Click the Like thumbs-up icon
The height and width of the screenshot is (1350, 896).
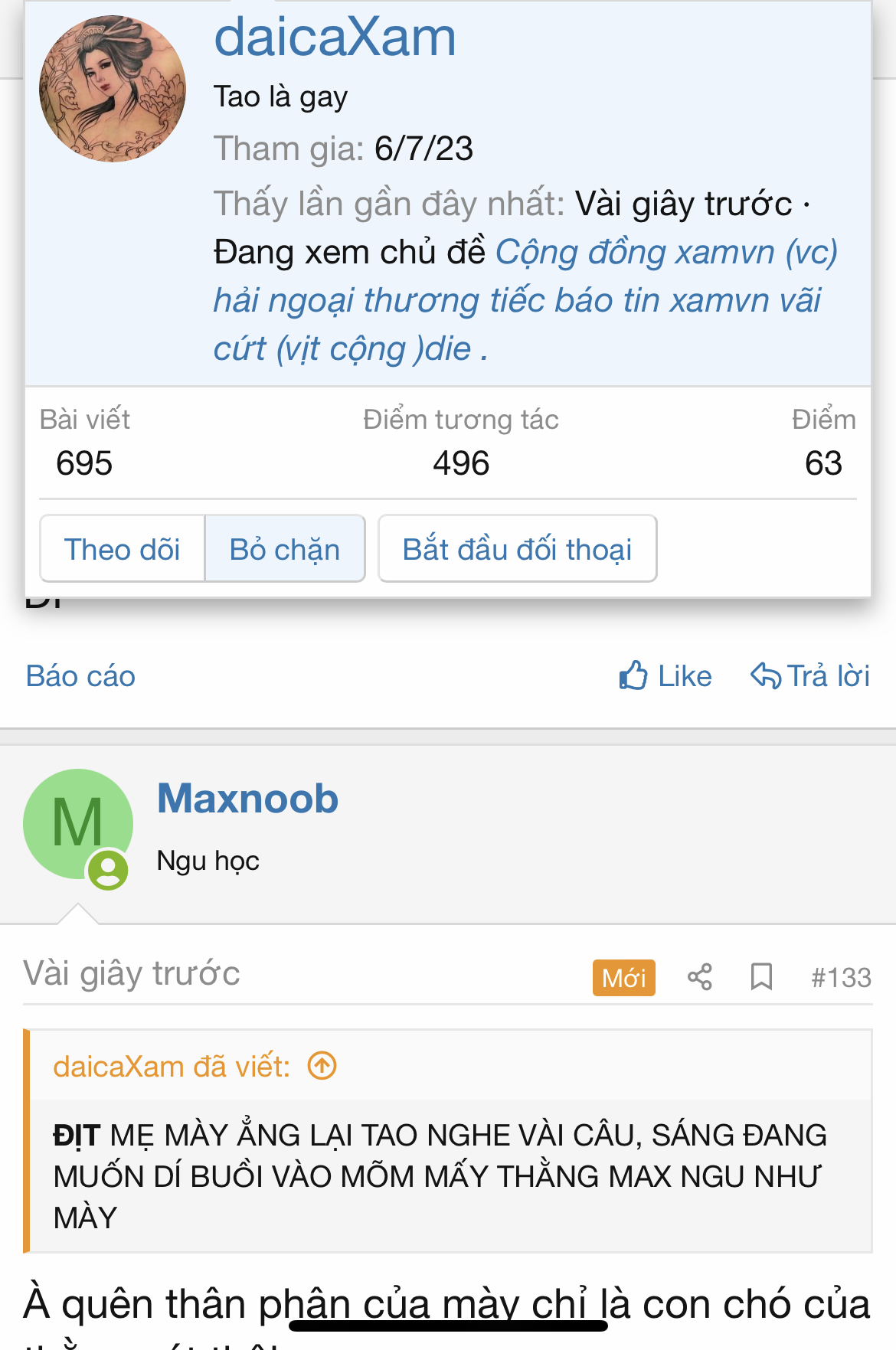click(633, 676)
